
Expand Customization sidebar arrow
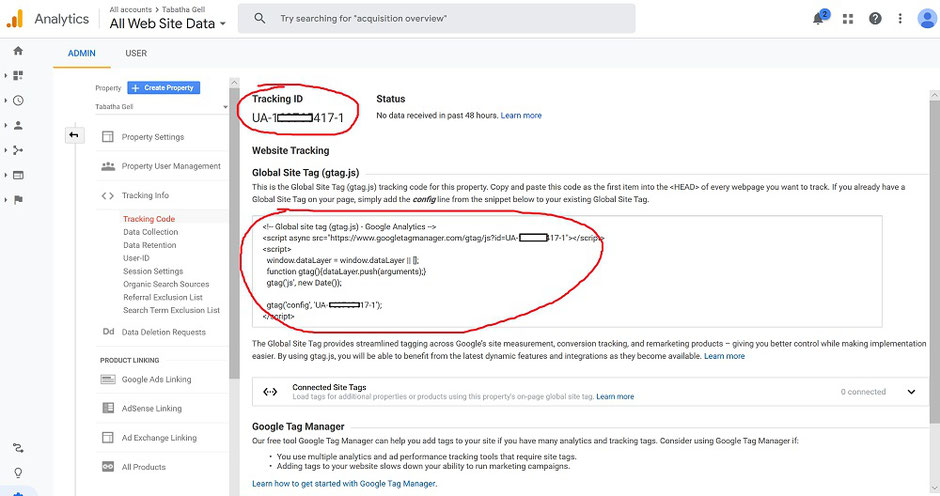point(6,76)
